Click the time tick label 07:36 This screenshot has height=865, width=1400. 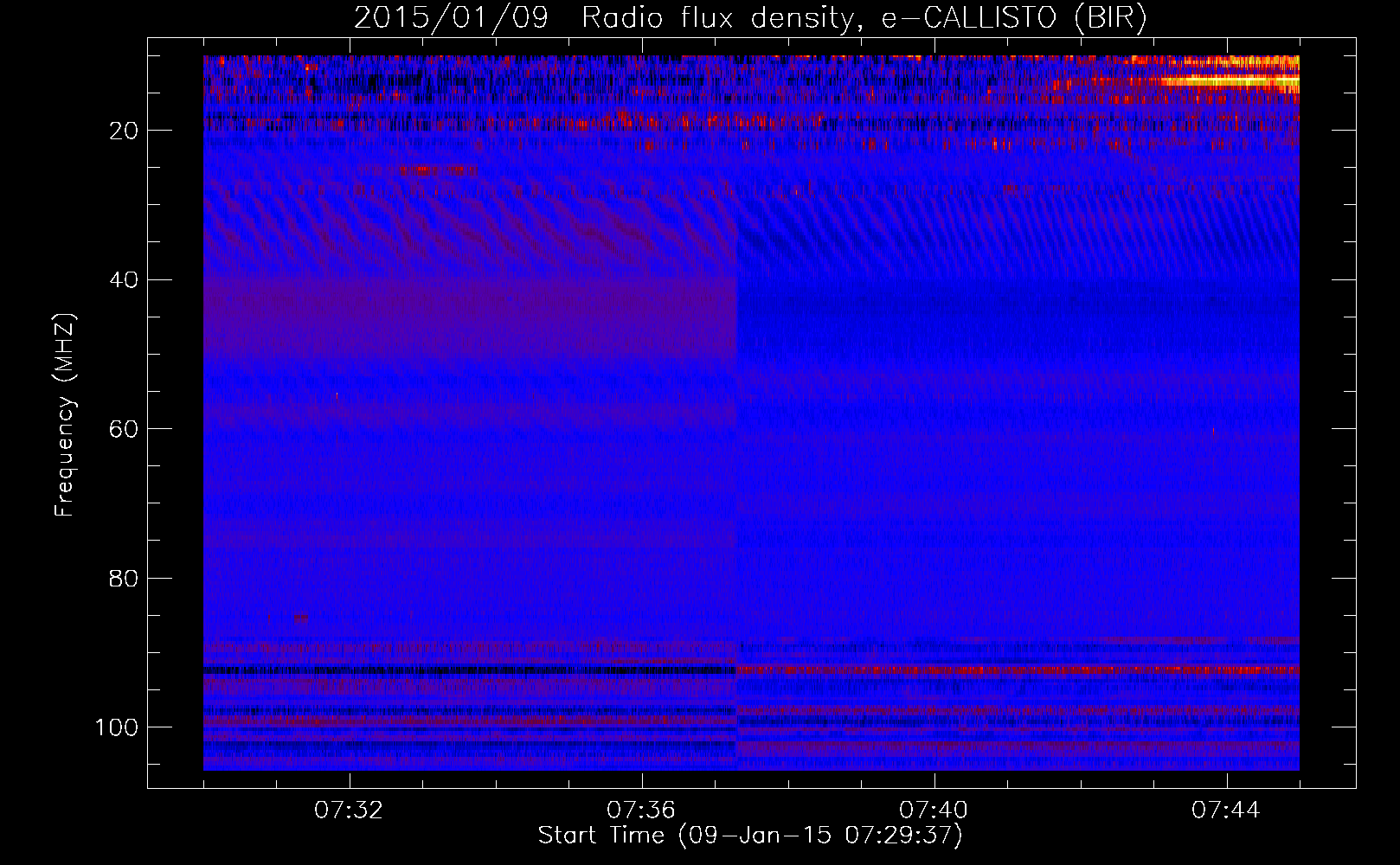641,811
